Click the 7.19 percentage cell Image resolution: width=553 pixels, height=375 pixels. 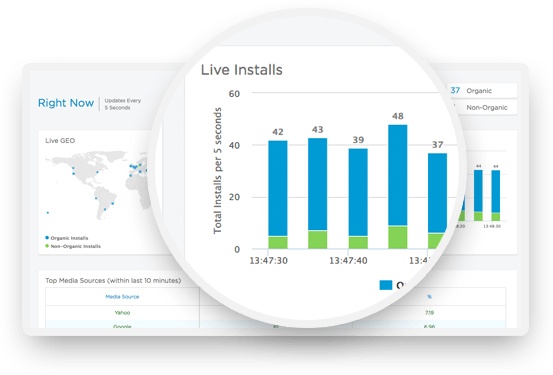429,313
